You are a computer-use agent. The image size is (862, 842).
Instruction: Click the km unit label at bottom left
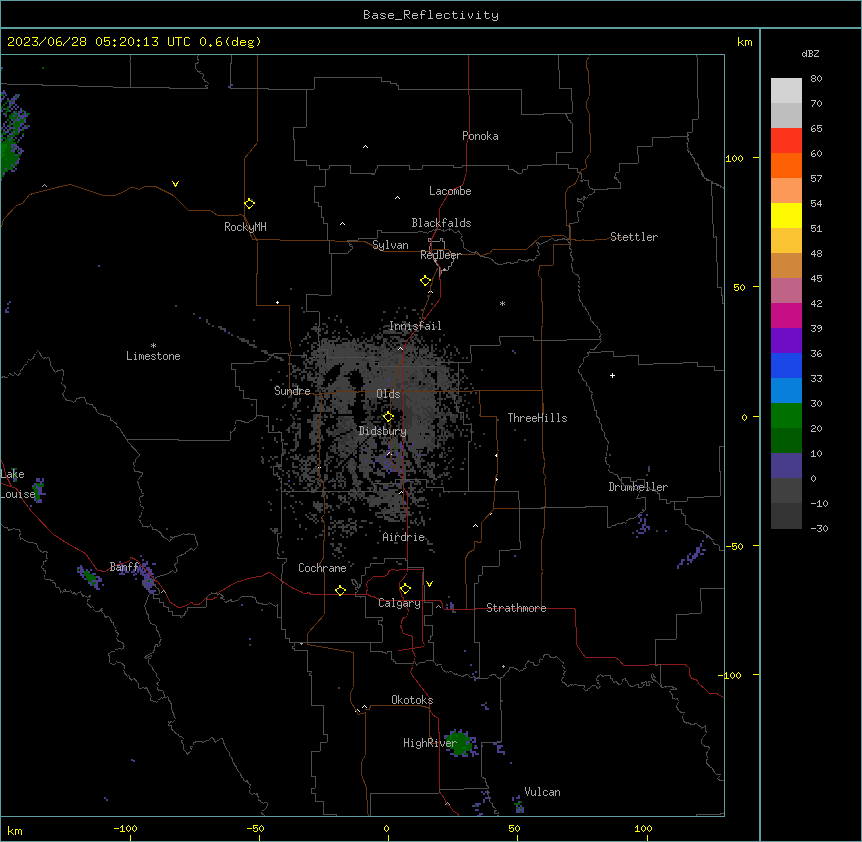coord(15,830)
